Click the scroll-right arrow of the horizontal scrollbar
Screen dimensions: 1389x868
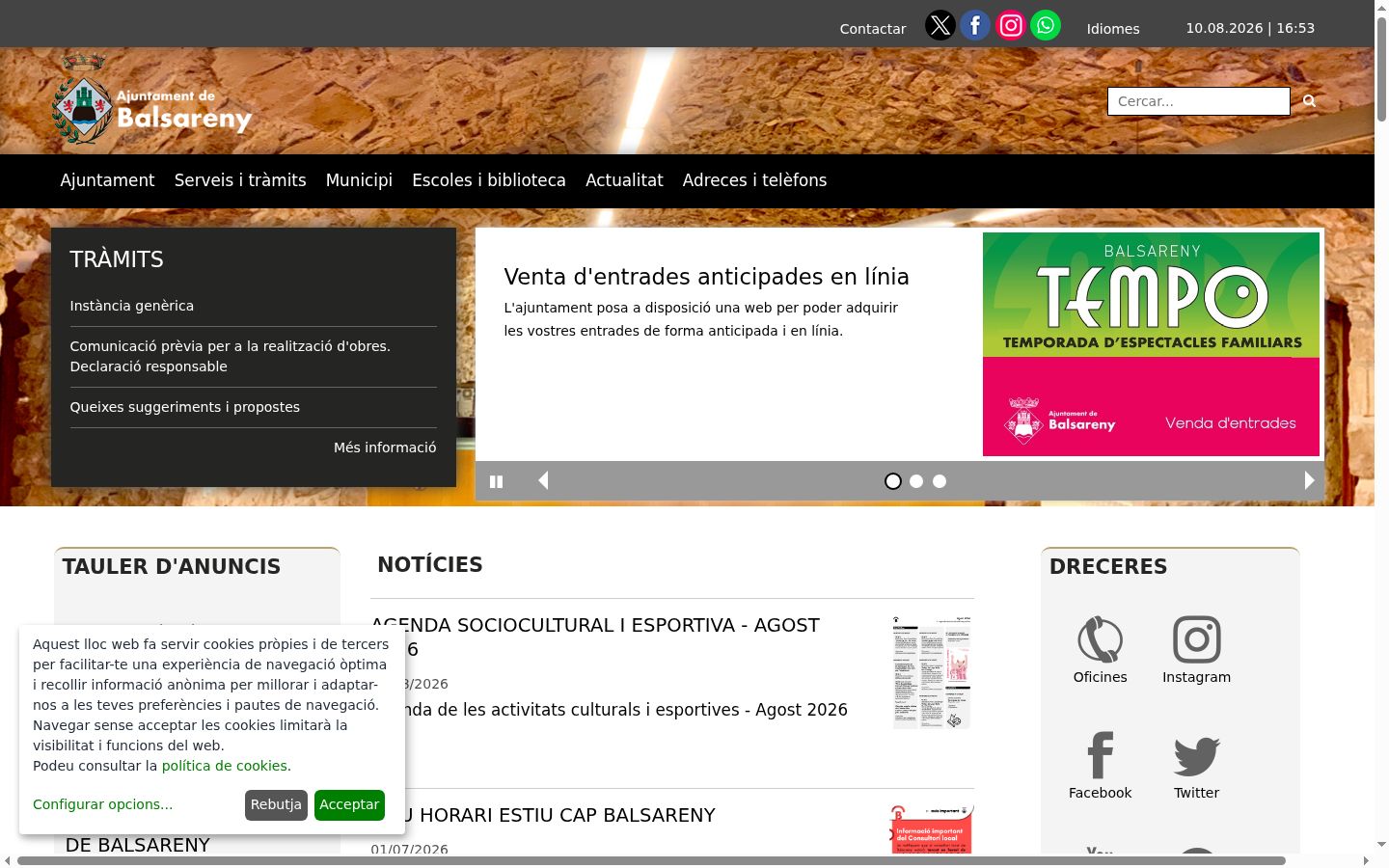coord(1366,860)
